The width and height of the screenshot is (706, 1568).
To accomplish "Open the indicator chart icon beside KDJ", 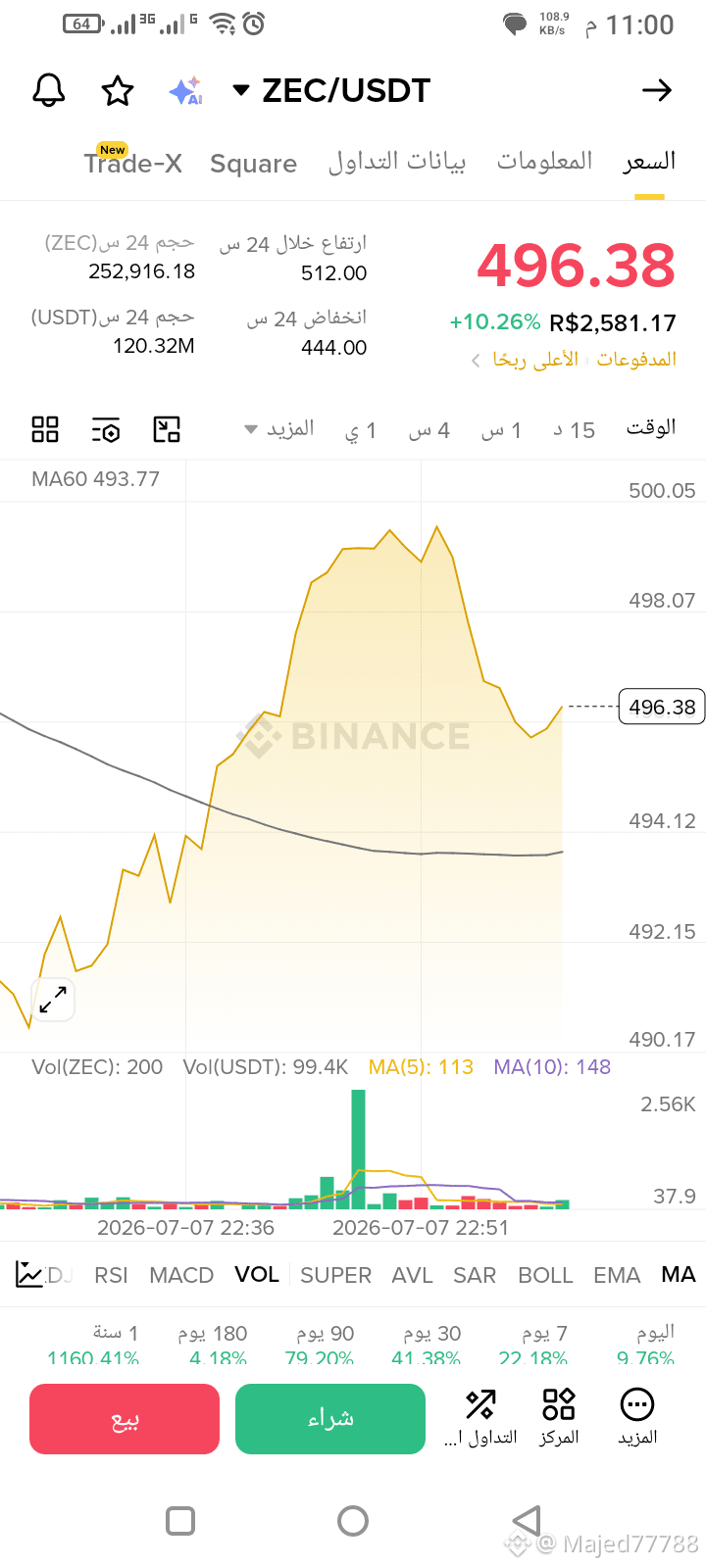I will point(29,1274).
